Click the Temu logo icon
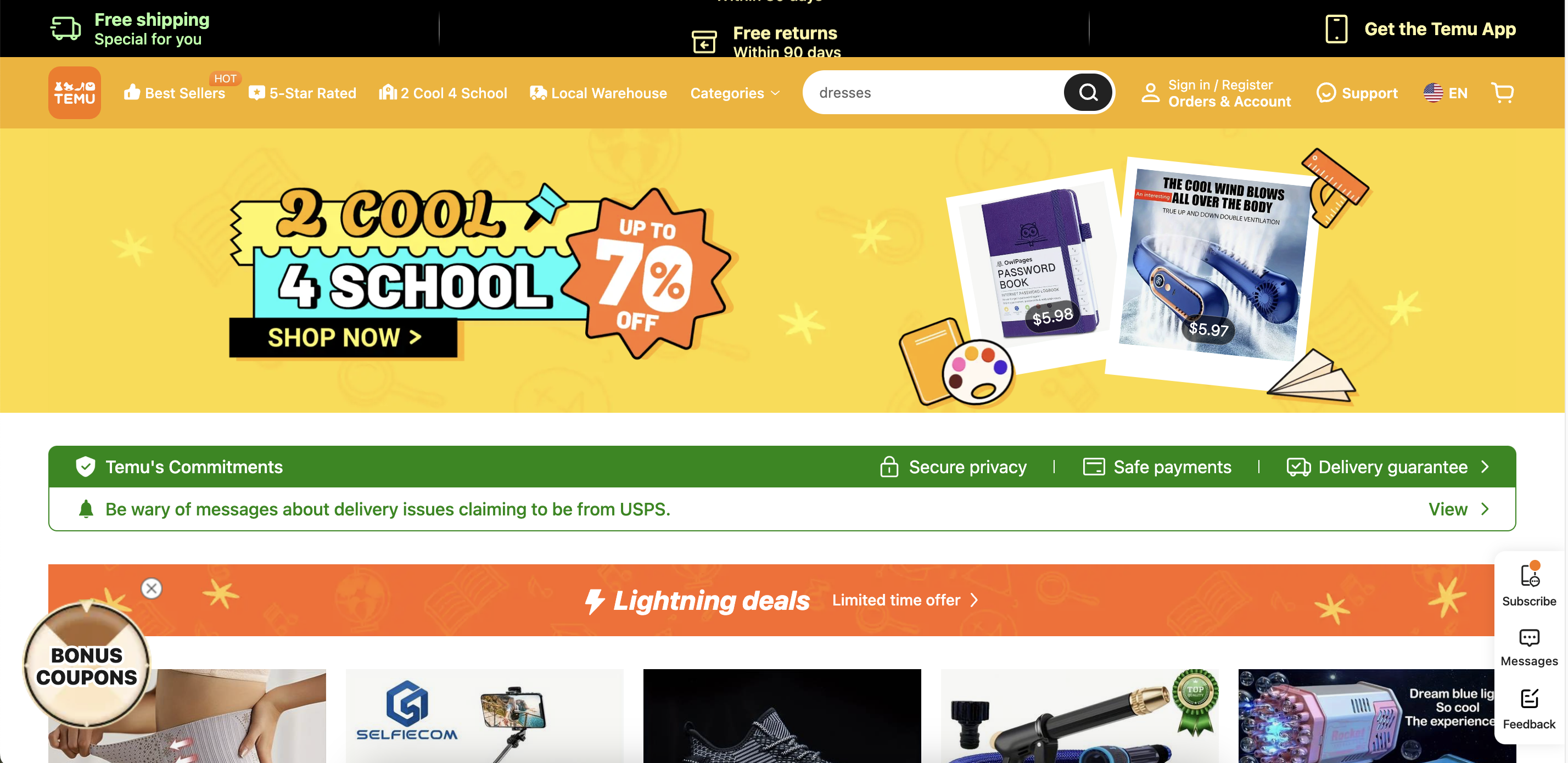The width and height of the screenshot is (1568, 763). (x=74, y=92)
